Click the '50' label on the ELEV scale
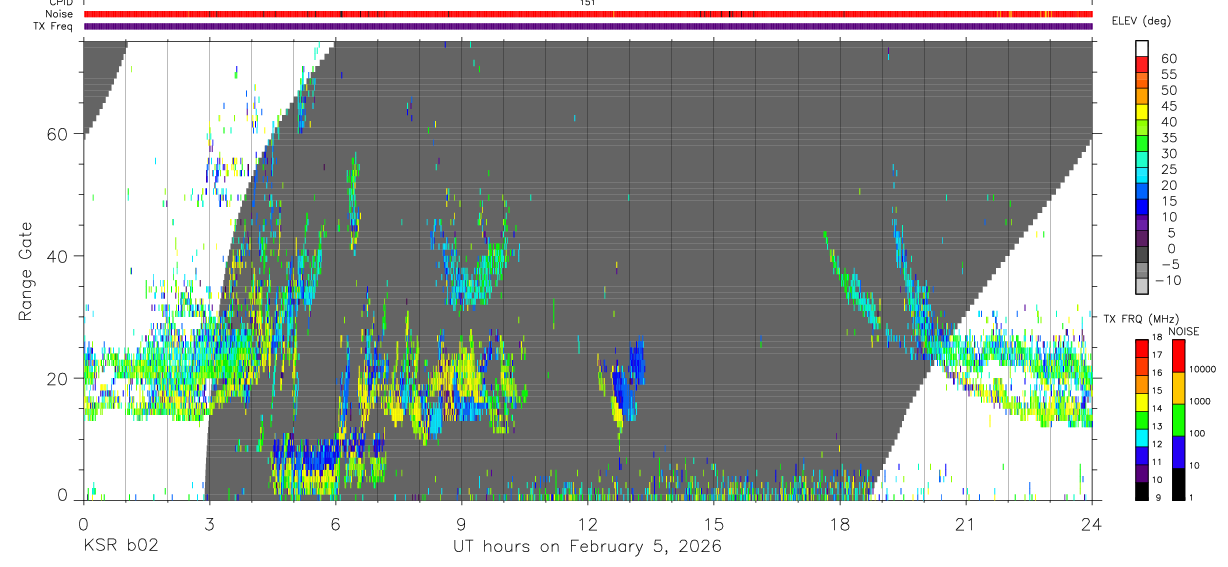This screenshot has width=1228, height=567. (x=1167, y=91)
